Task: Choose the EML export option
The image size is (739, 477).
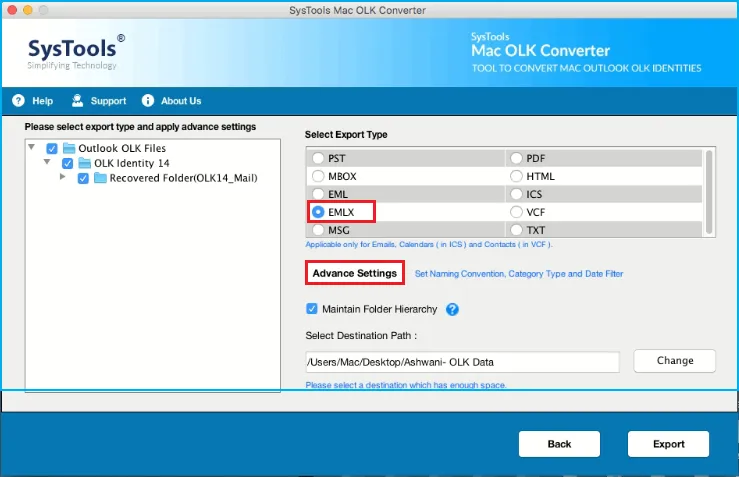Action: pos(318,194)
